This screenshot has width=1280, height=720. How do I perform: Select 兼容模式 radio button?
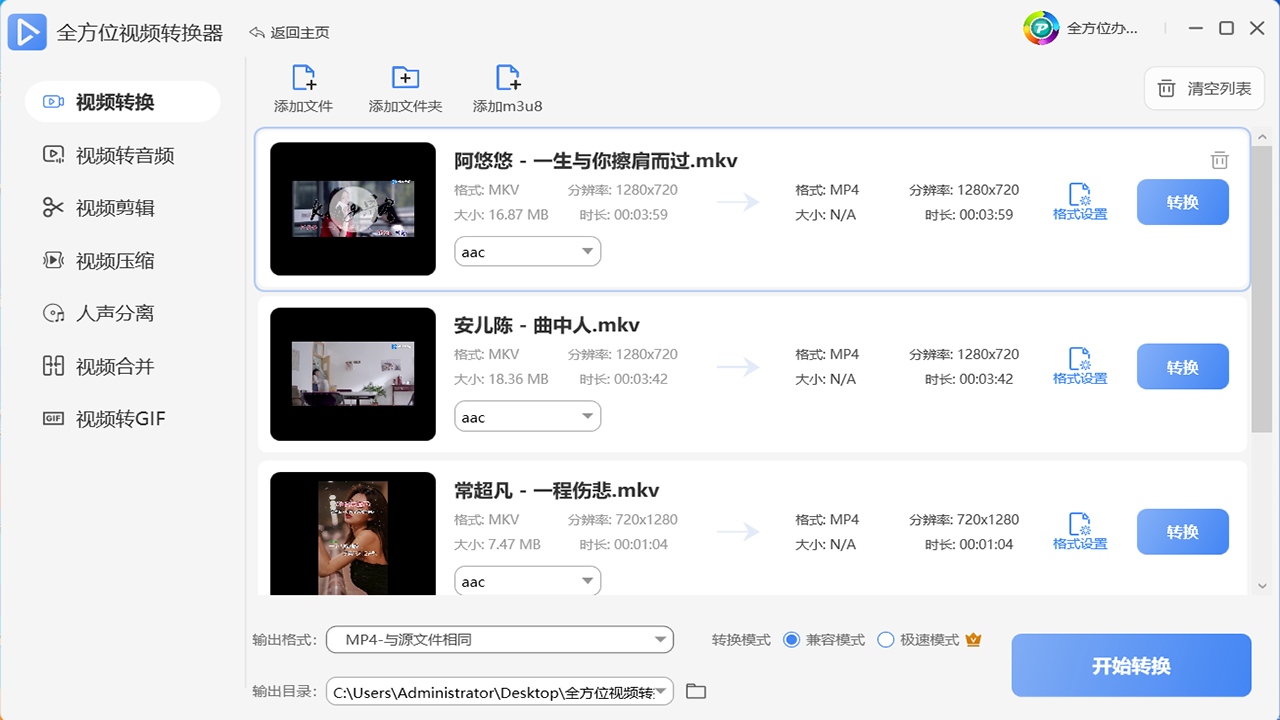[x=792, y=640]
